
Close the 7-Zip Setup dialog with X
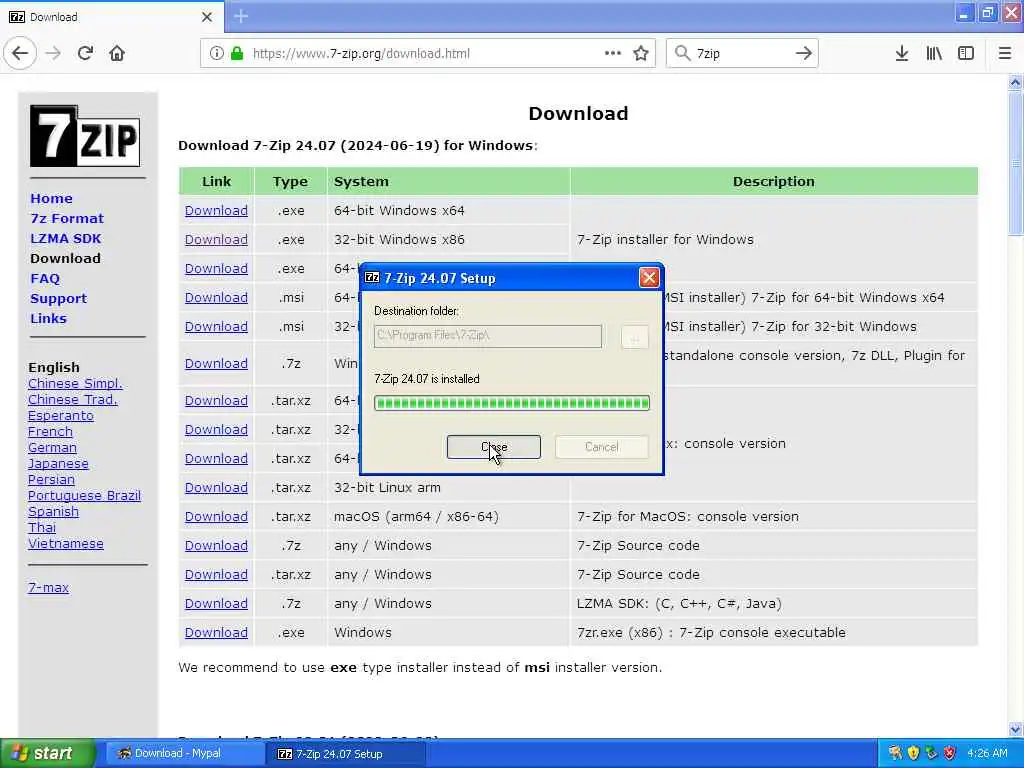point(649,278)
